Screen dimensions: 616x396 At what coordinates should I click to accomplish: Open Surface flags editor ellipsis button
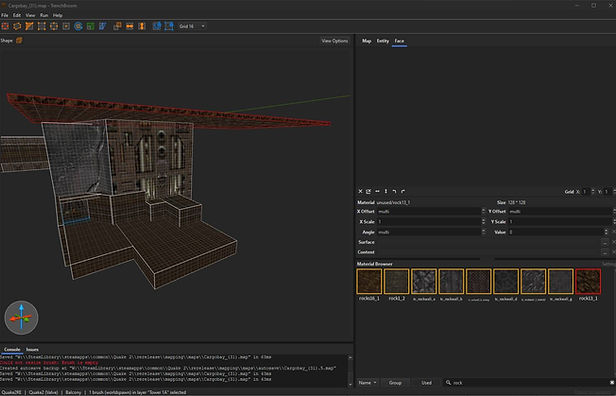(x=605, y=242)
